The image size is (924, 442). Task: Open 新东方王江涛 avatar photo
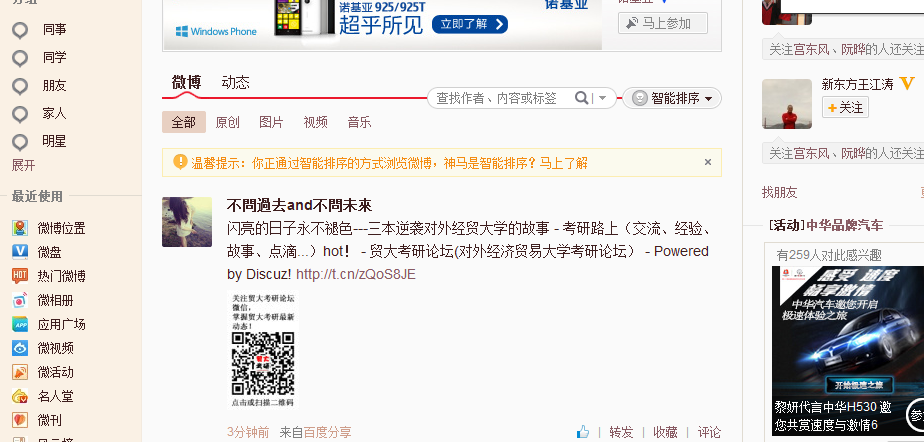click(787, 104)
